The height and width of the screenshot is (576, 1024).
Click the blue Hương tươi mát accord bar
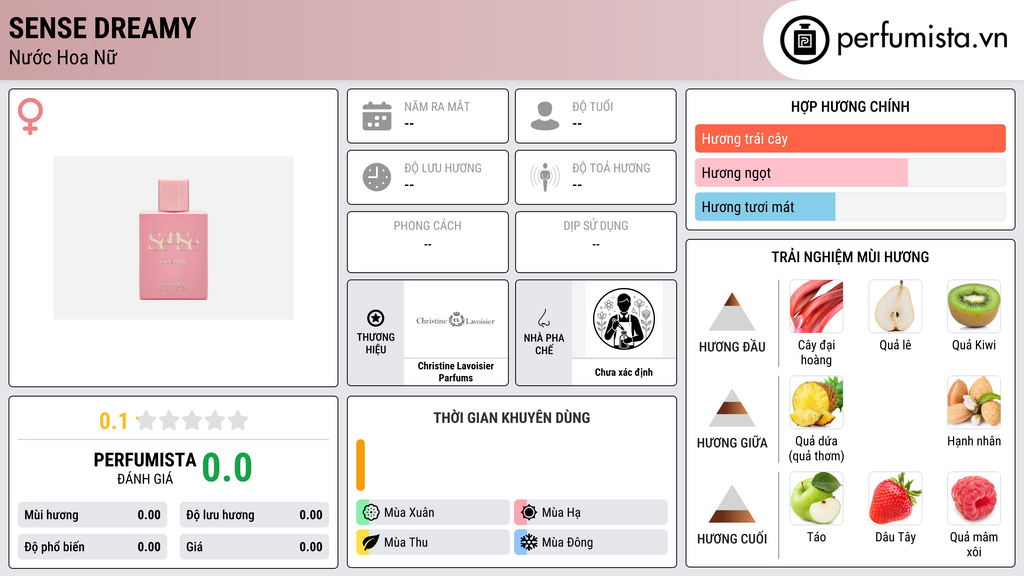(x=765, y=207)
